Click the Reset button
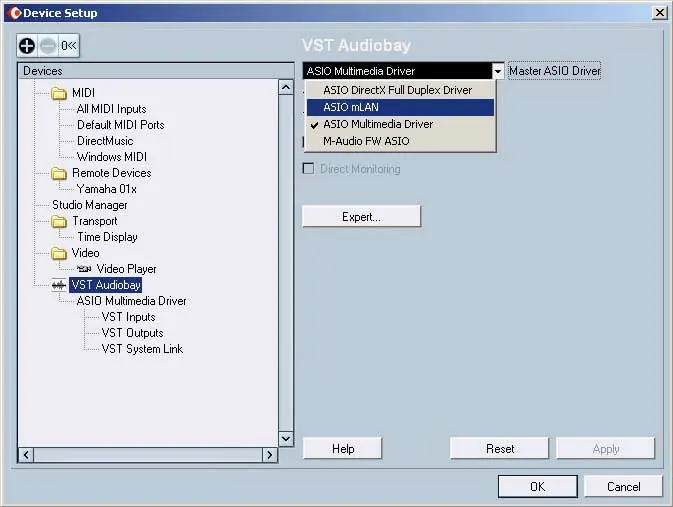This screenshot has width=673, height=507. tap(500, 449)
